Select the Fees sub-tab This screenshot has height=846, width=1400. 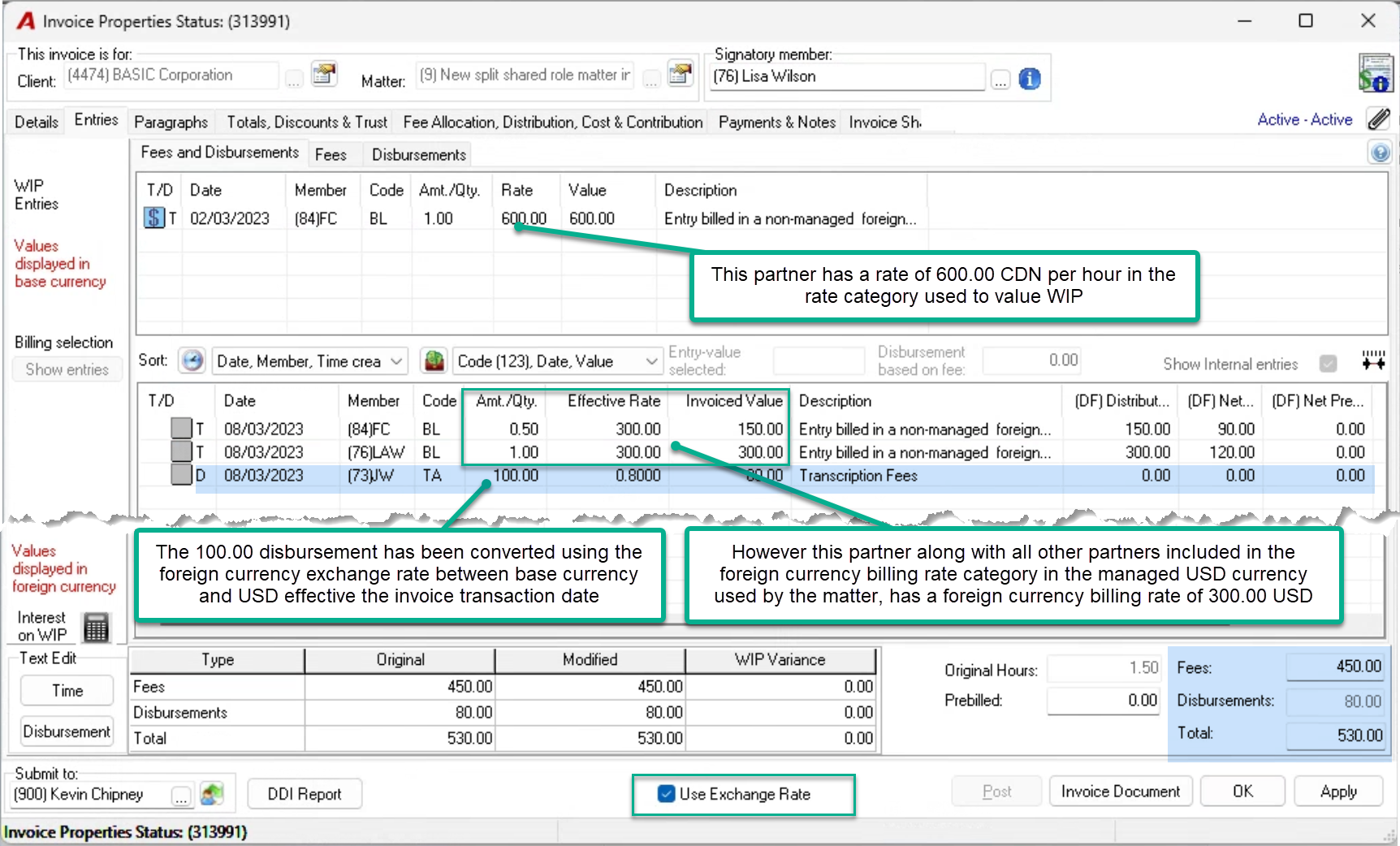tap(331, 154)
